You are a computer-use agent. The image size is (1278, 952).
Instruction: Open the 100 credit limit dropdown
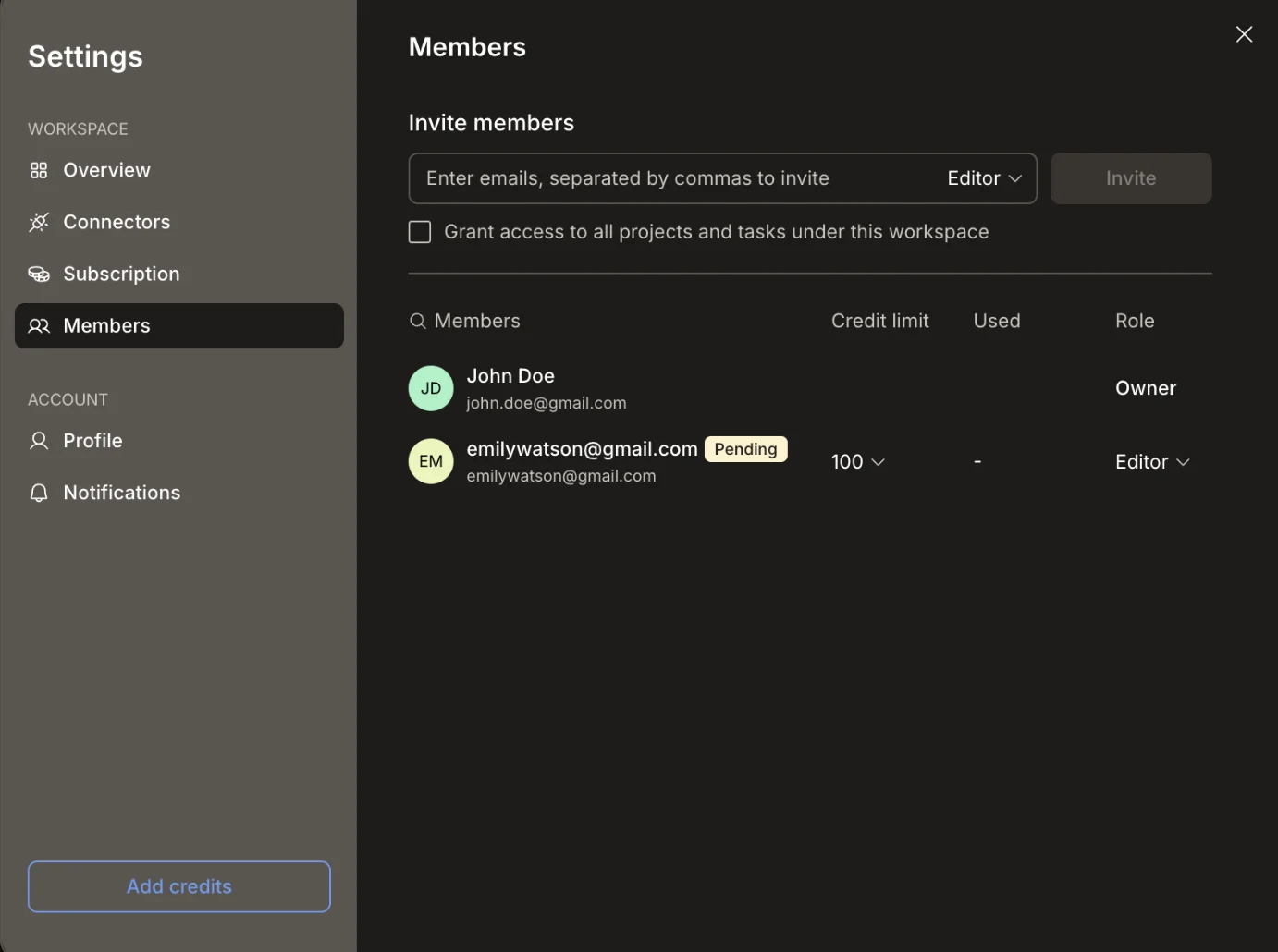[x=857, y=461]
